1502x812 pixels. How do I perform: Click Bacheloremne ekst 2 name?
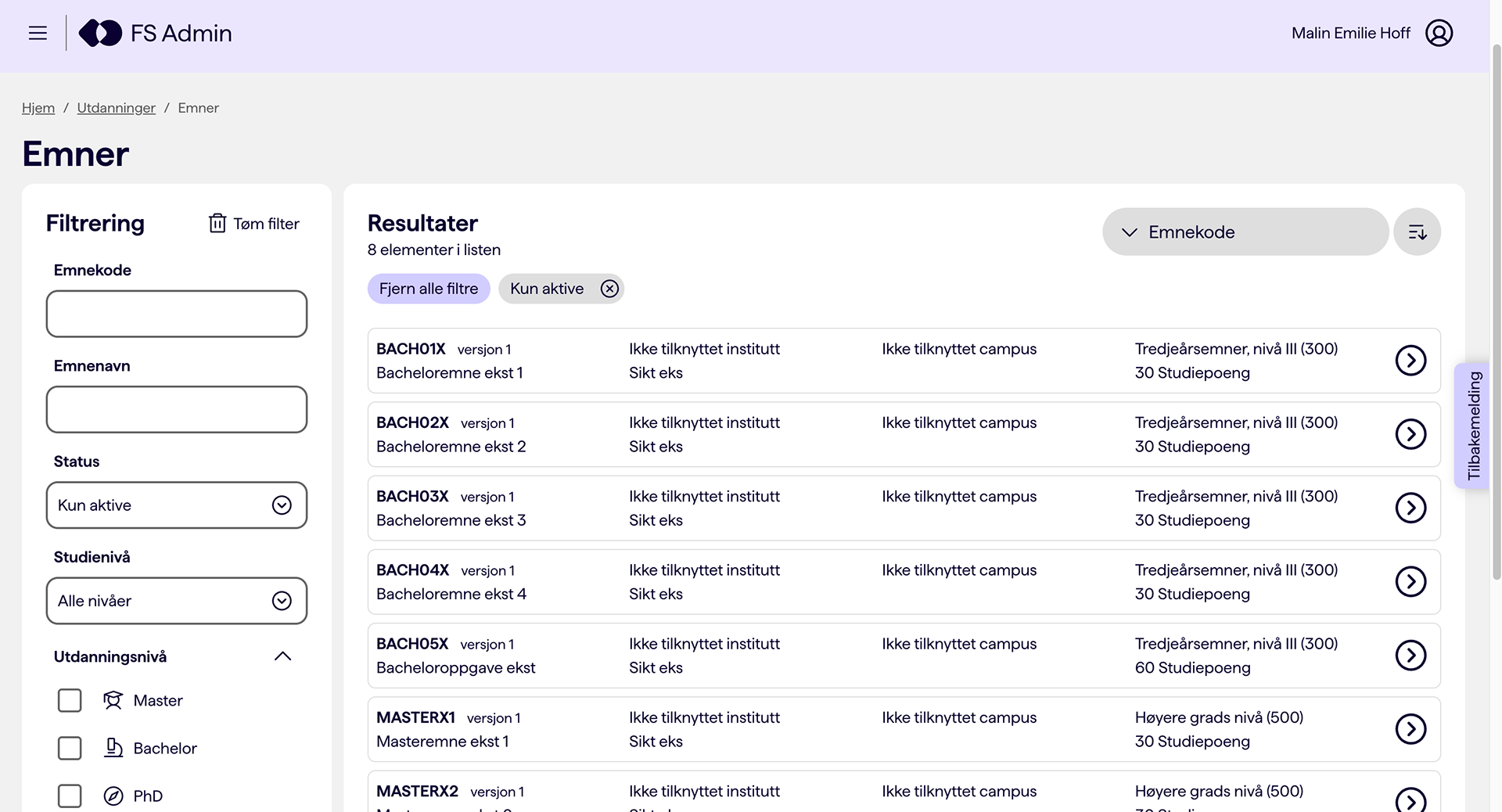(x=451, y=447)
